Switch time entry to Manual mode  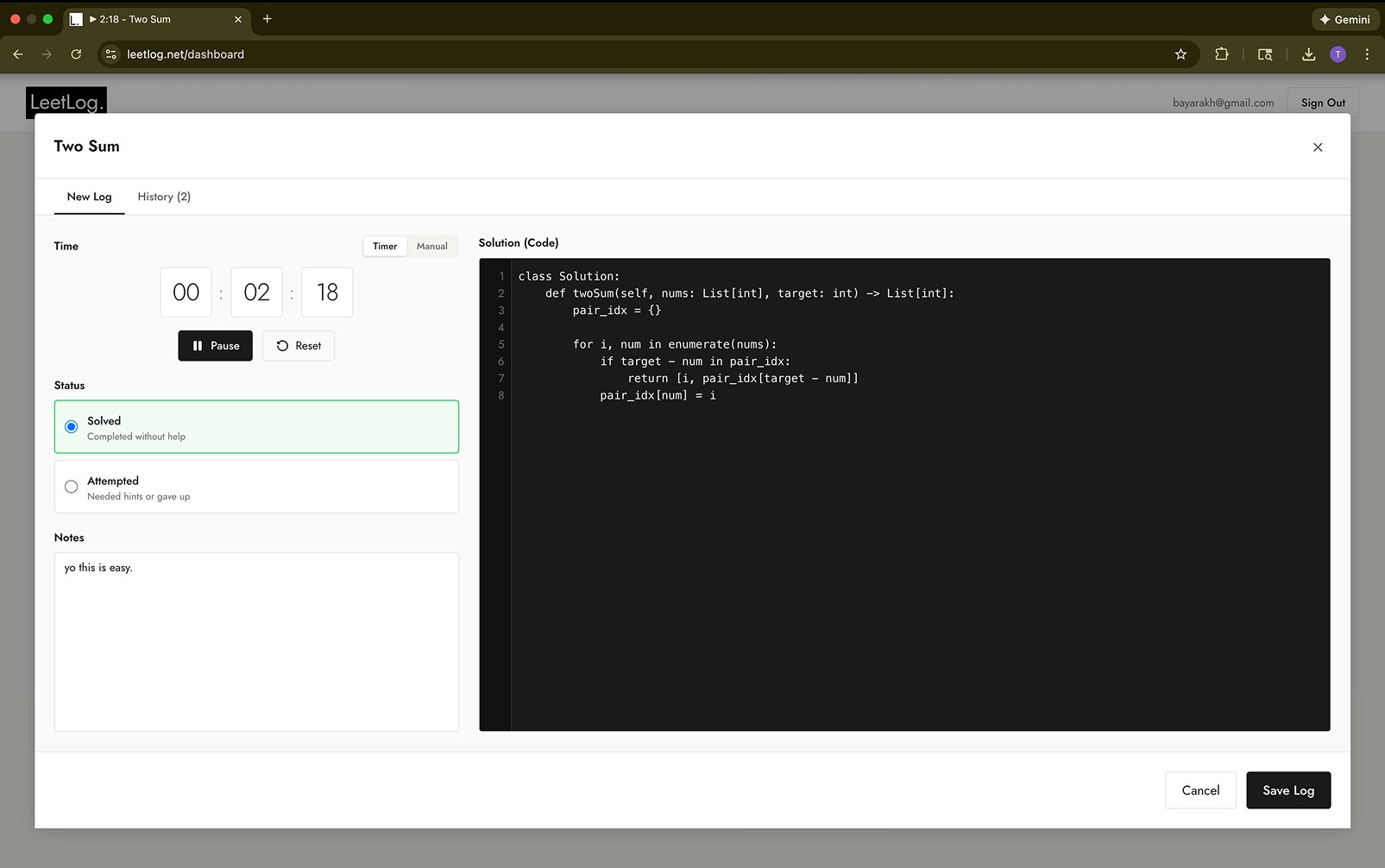point(432,246)
